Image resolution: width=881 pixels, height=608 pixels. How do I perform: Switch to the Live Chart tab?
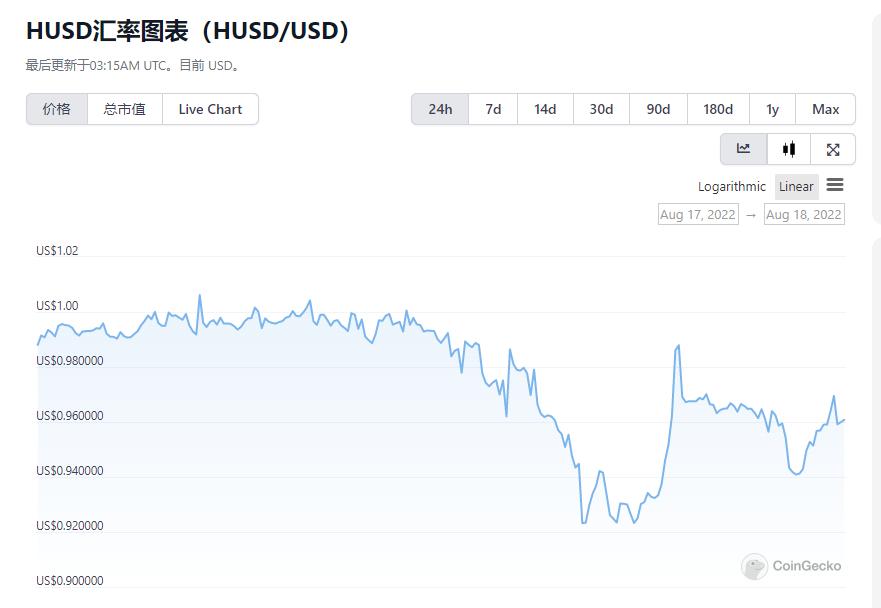pos(210,109)
